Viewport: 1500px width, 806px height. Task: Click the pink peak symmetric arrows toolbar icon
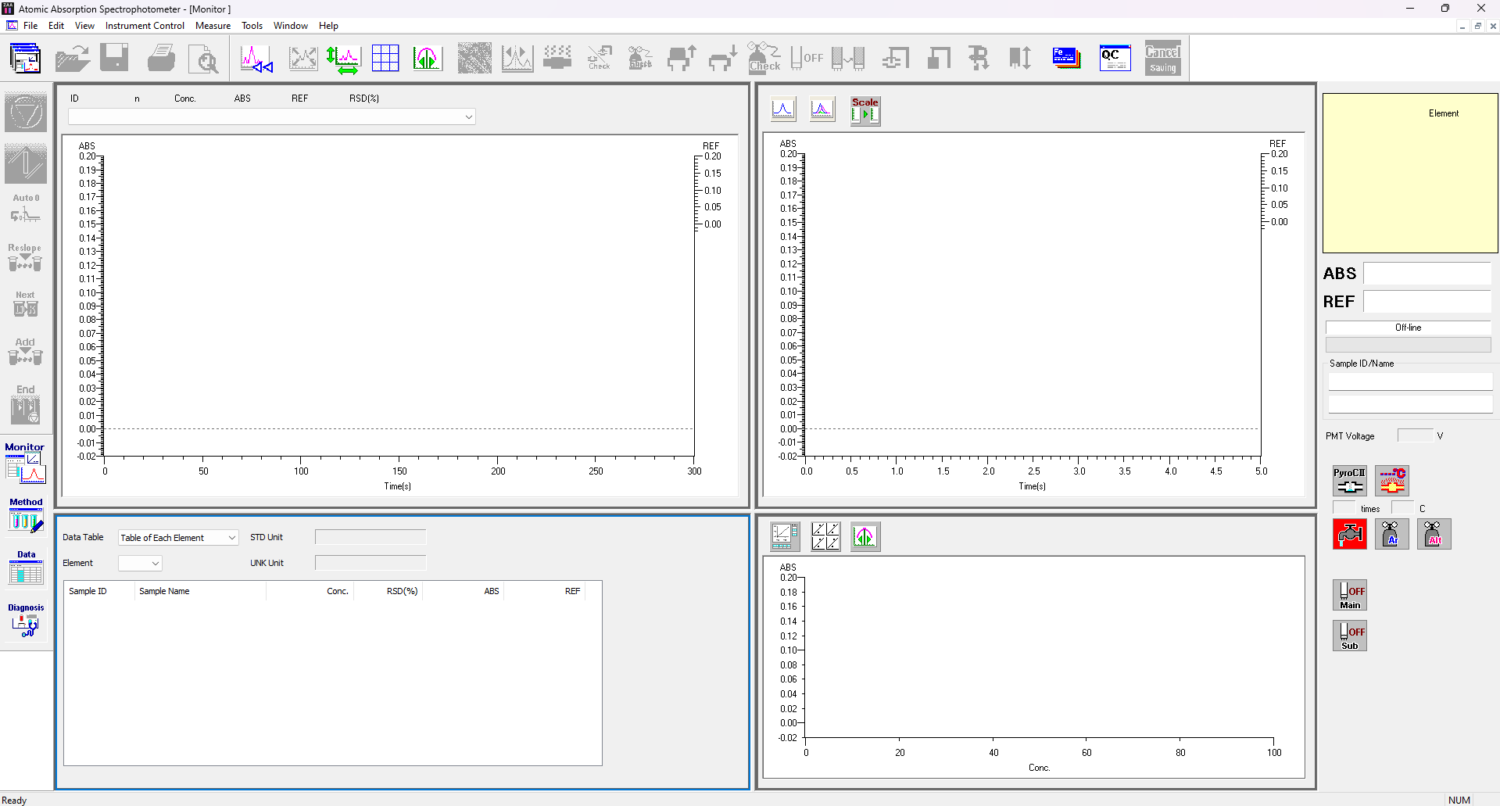pyautogui.click(x=428, y=59)
